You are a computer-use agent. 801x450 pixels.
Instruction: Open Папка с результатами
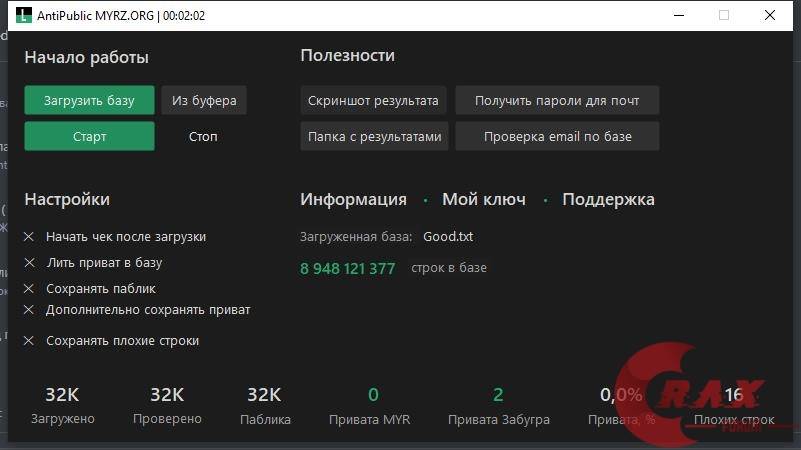[374, 136]
